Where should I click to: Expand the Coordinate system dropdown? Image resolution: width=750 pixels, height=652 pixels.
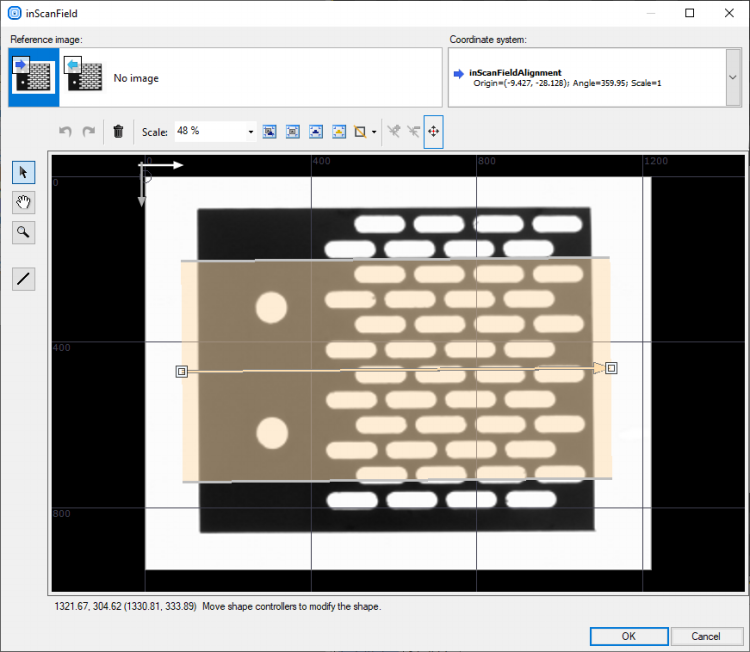pyautogui.click(x=732, y=77)
